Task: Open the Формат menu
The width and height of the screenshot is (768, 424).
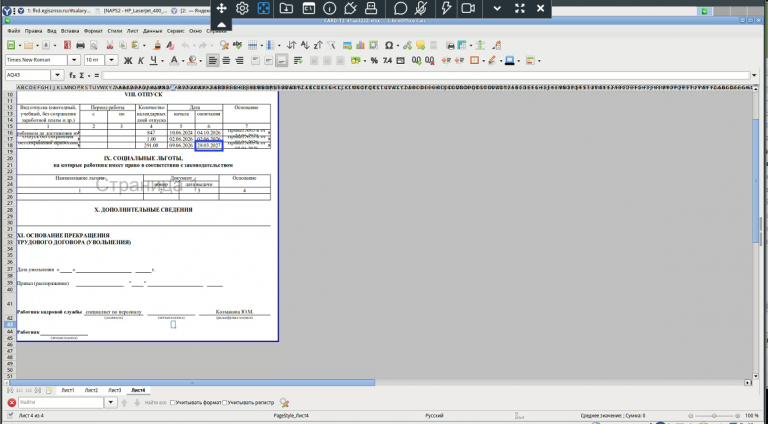Action: click(93, 31)
